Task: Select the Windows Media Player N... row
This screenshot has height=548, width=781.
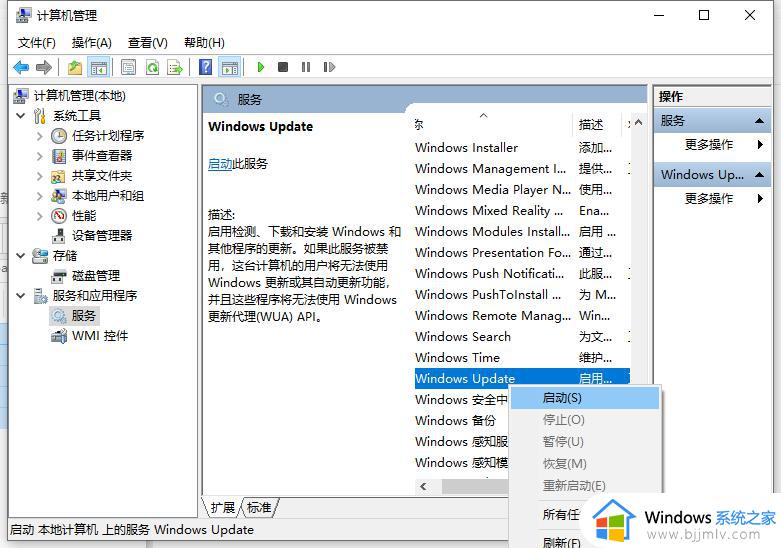Action: point(522,189)
